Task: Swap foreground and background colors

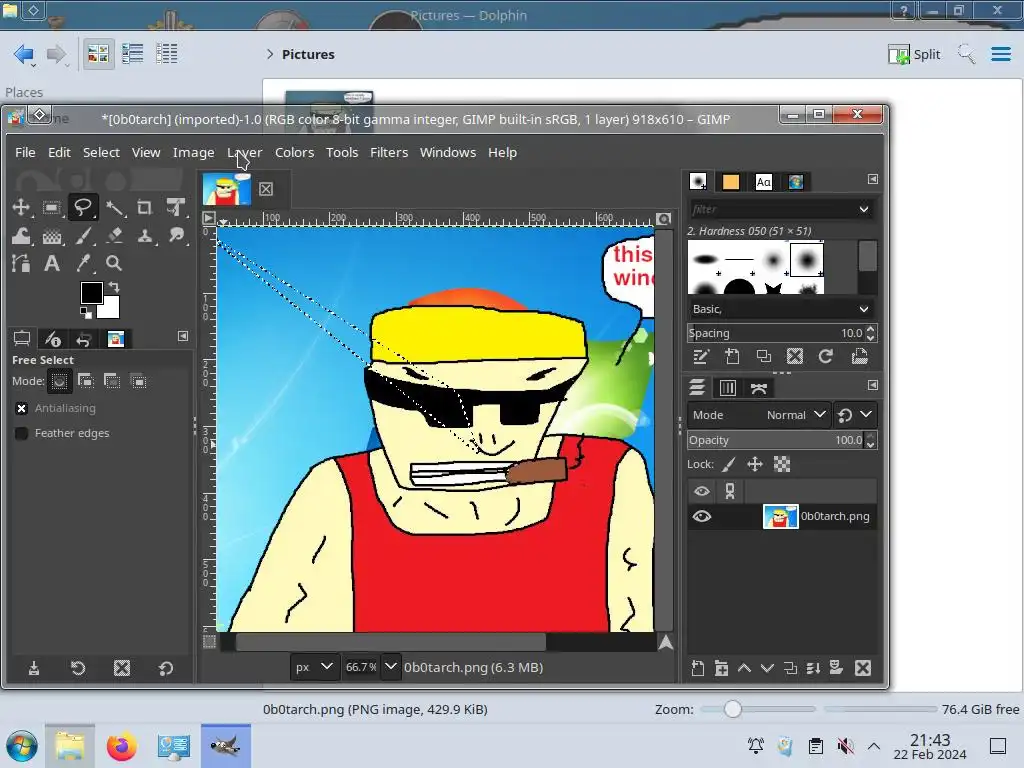Action: [x=114, y=287]
